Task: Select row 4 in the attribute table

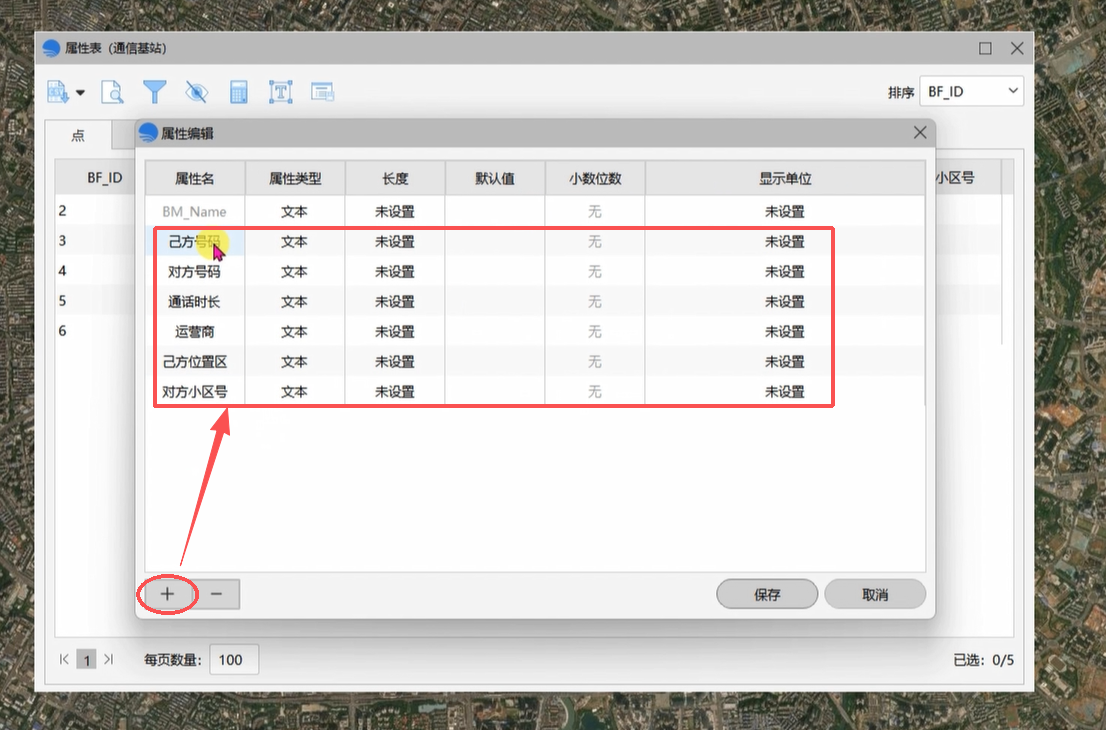Action: click(95, 270)
